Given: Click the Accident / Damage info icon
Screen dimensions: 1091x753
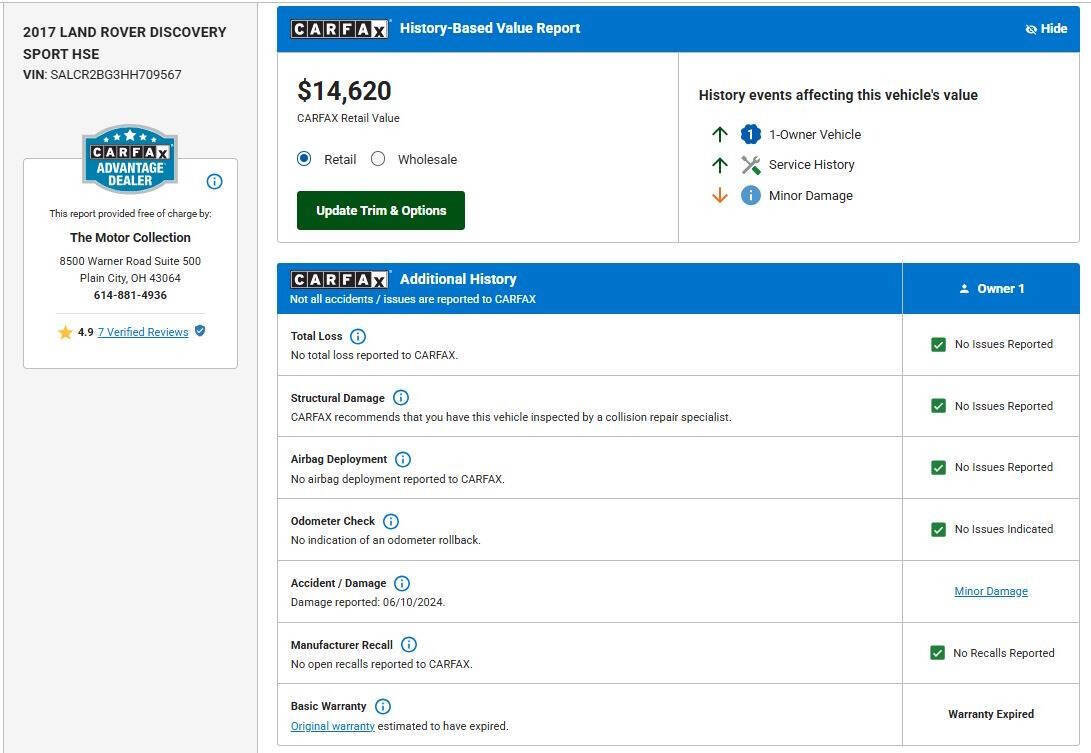Looking at the screenshot, I should [x=402, y=583].
